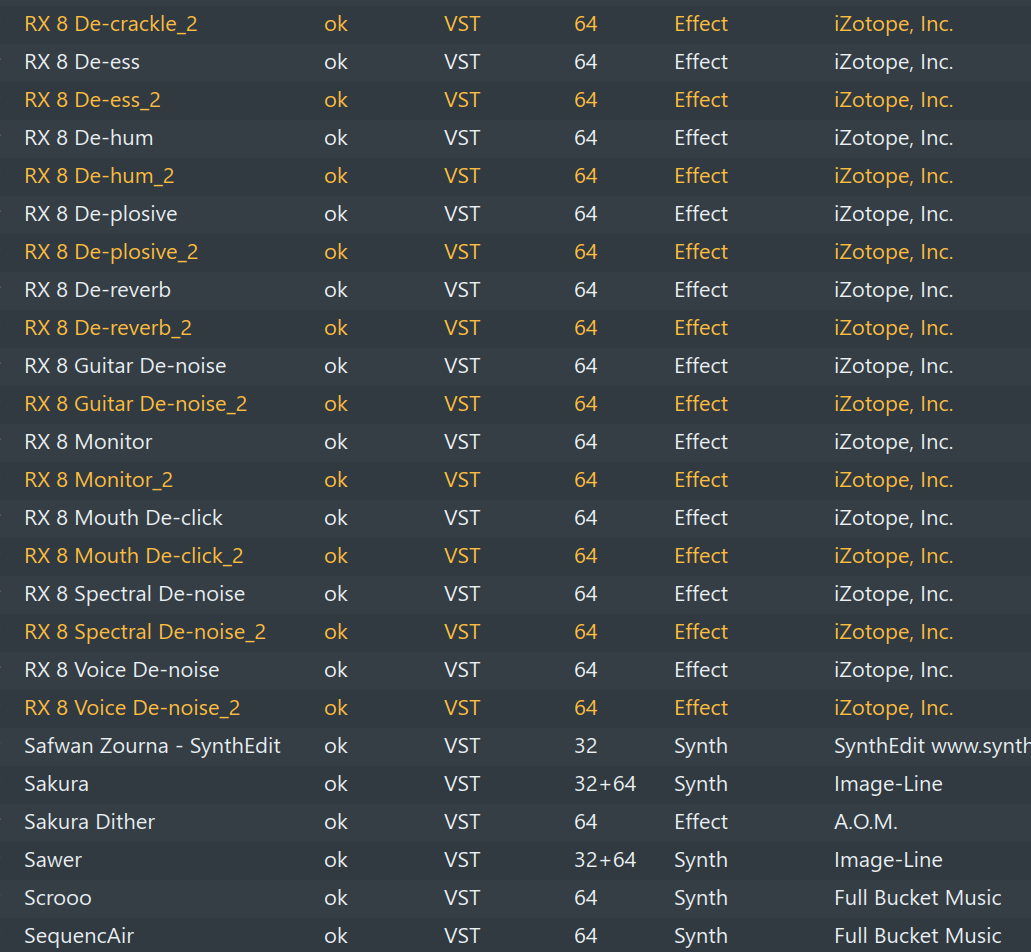Select Safwan Zourna - SynthEdit plugin
Image resolution: width=1031 pixels, height=952 pixels.
[x=152, y=746]
